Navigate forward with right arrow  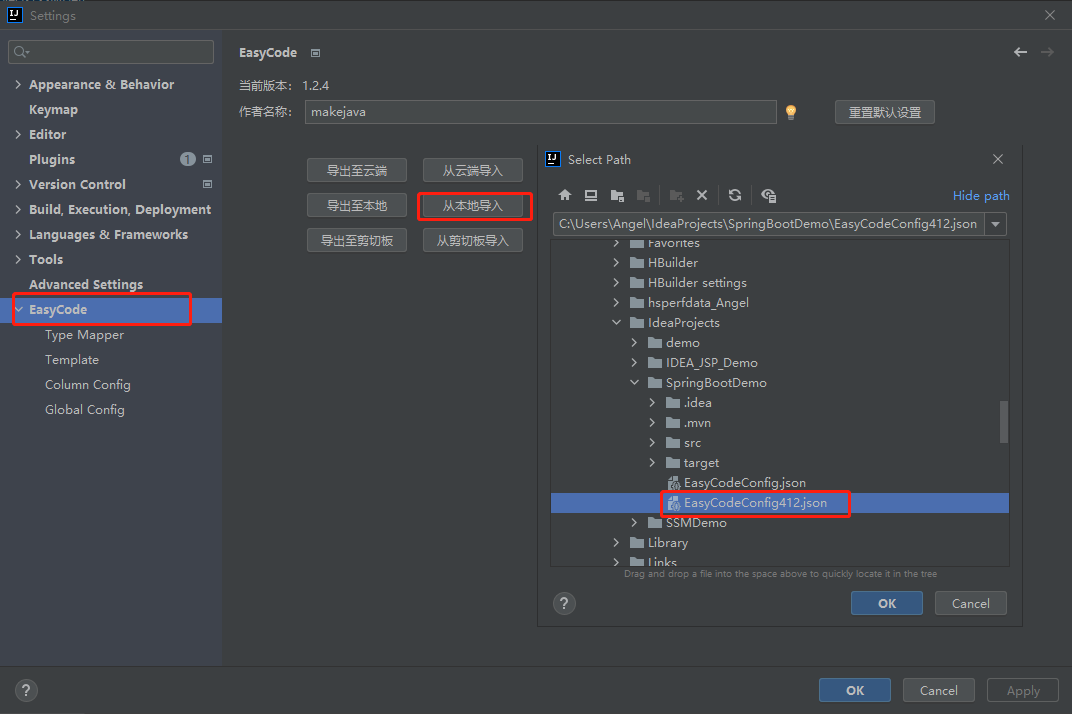(1047, 52)
